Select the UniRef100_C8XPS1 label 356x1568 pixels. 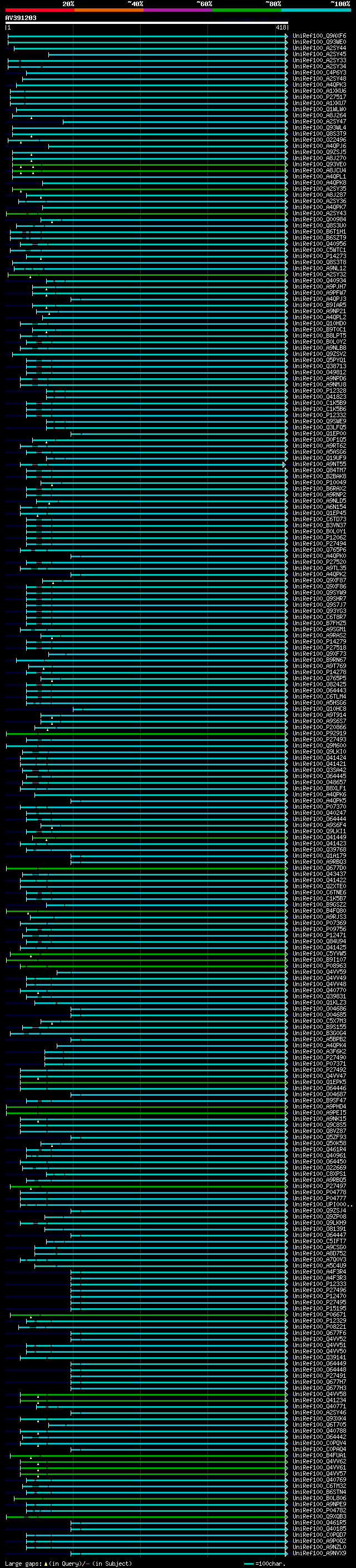coord(319,1174)
